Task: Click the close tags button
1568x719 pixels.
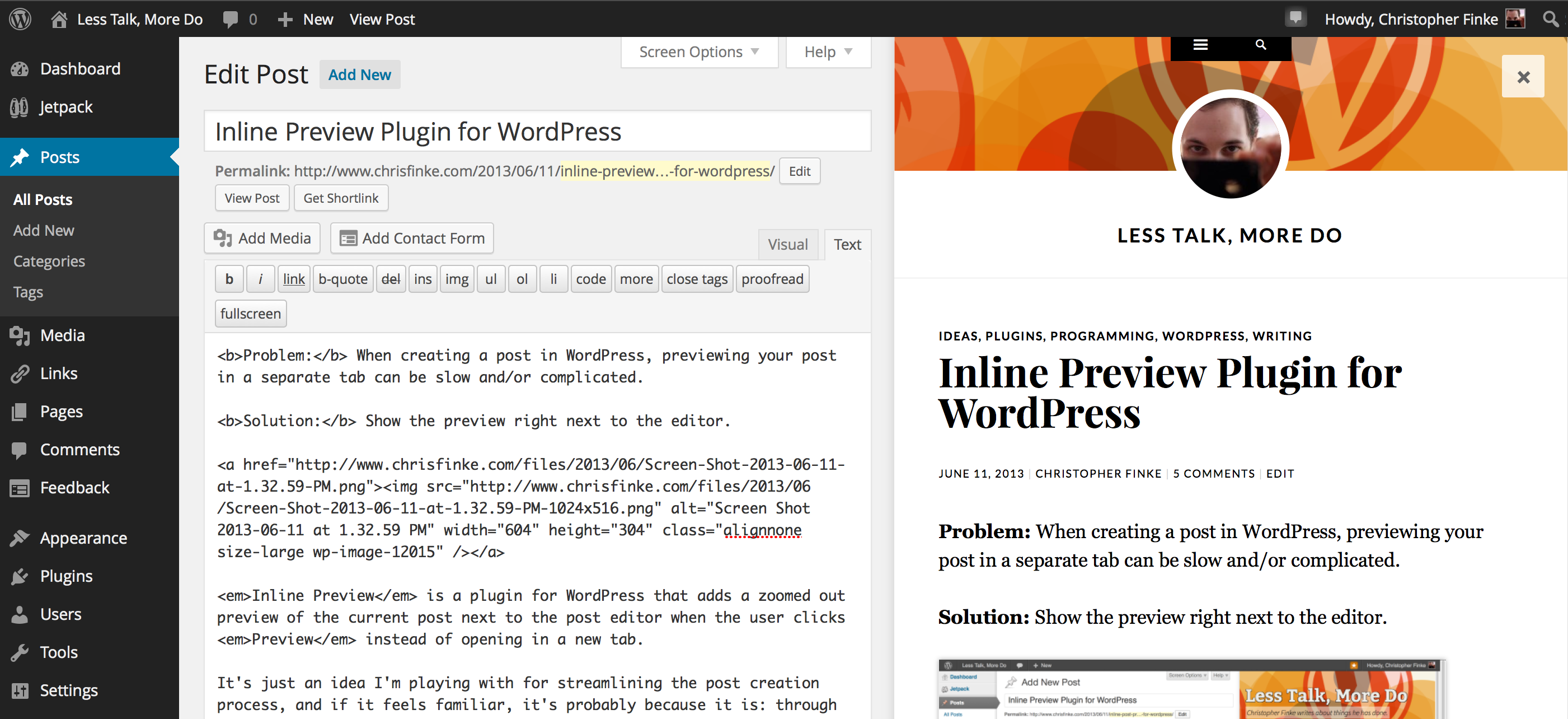Action: [697, 279]
